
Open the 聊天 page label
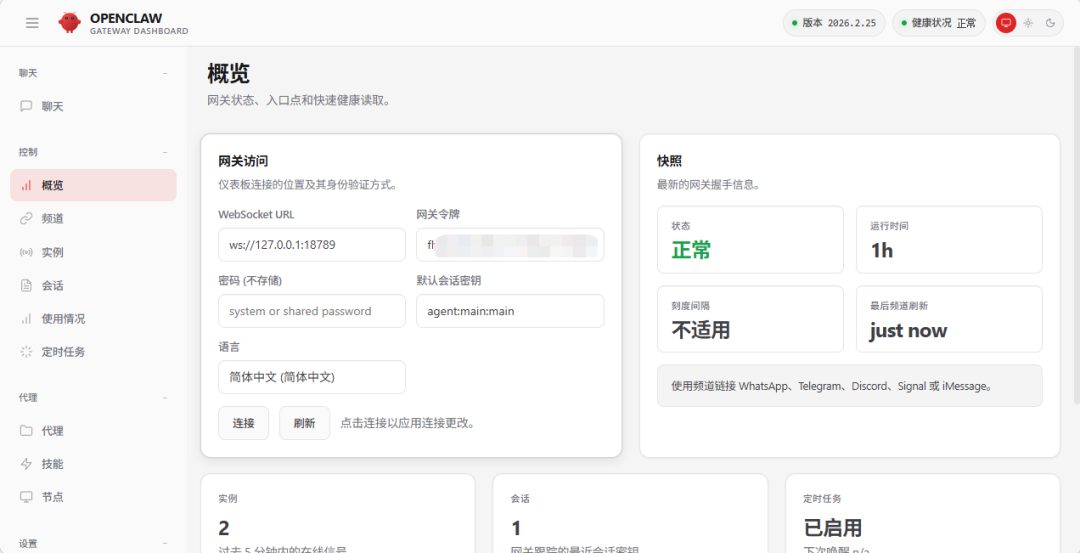(x=52, y=106)
